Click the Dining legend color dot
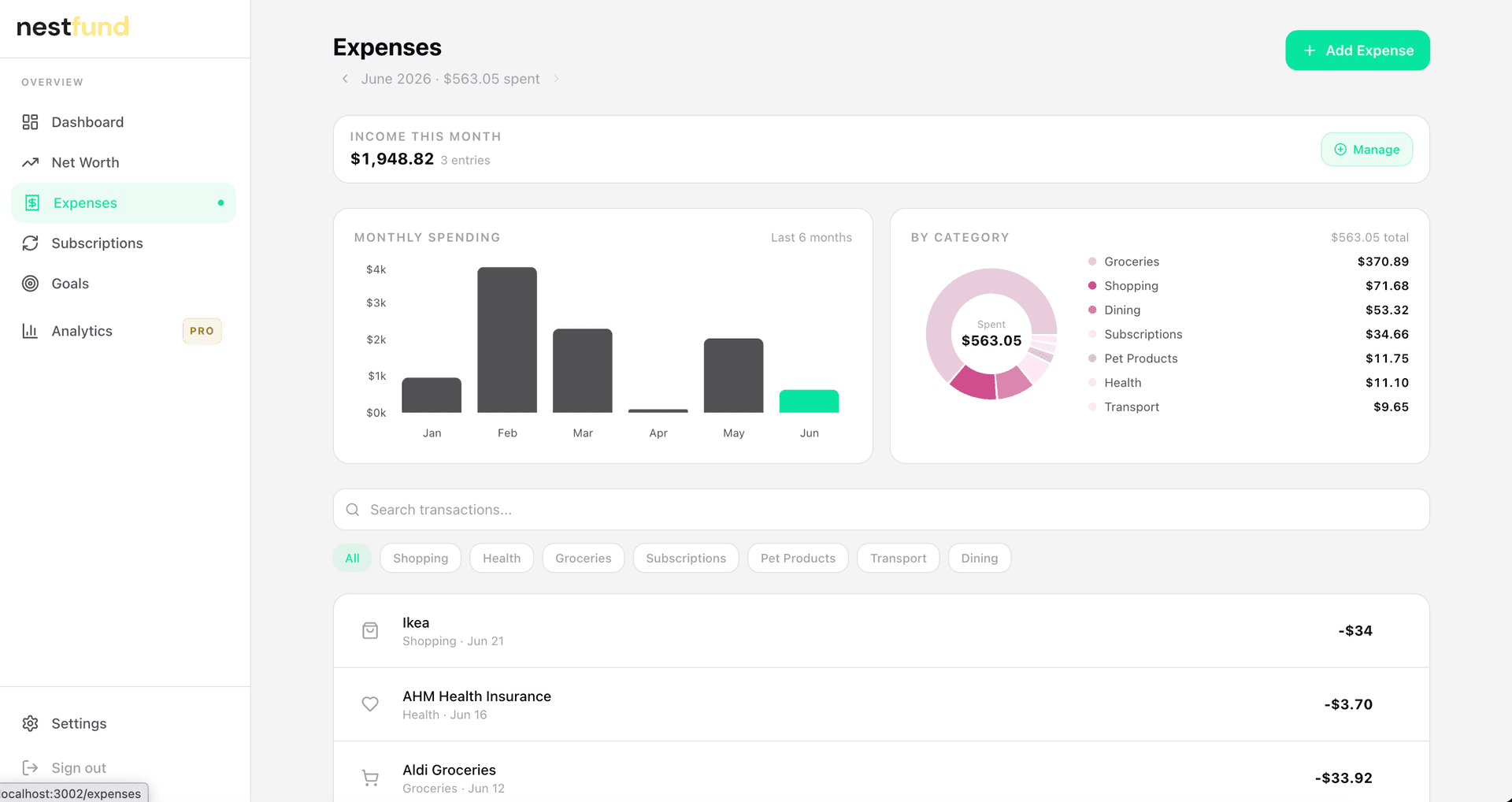The width and height of the screenshot is (1512, 802). [1092, 310]
